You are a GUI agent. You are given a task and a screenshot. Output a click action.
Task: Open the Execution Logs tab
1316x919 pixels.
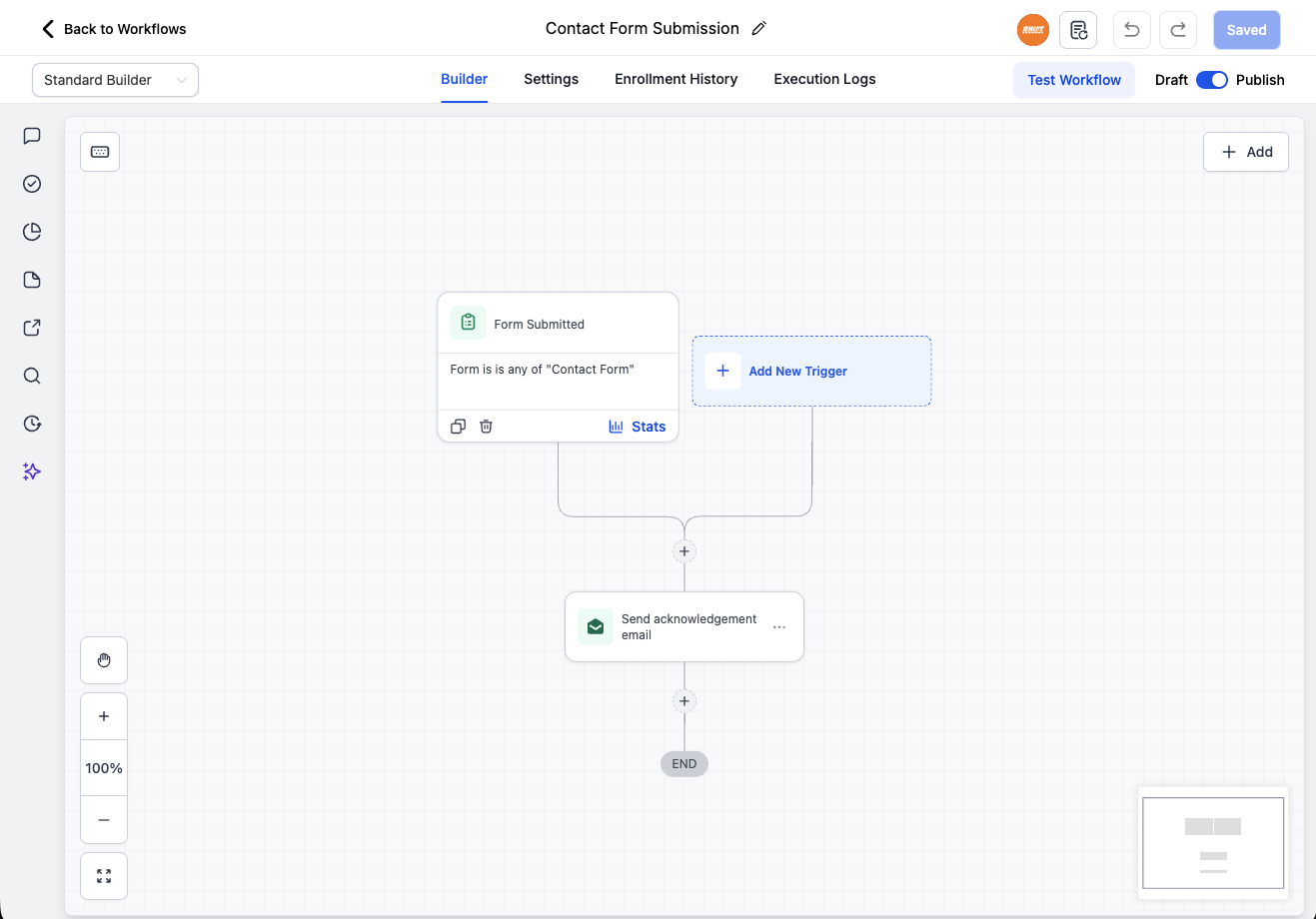(824, 79)
